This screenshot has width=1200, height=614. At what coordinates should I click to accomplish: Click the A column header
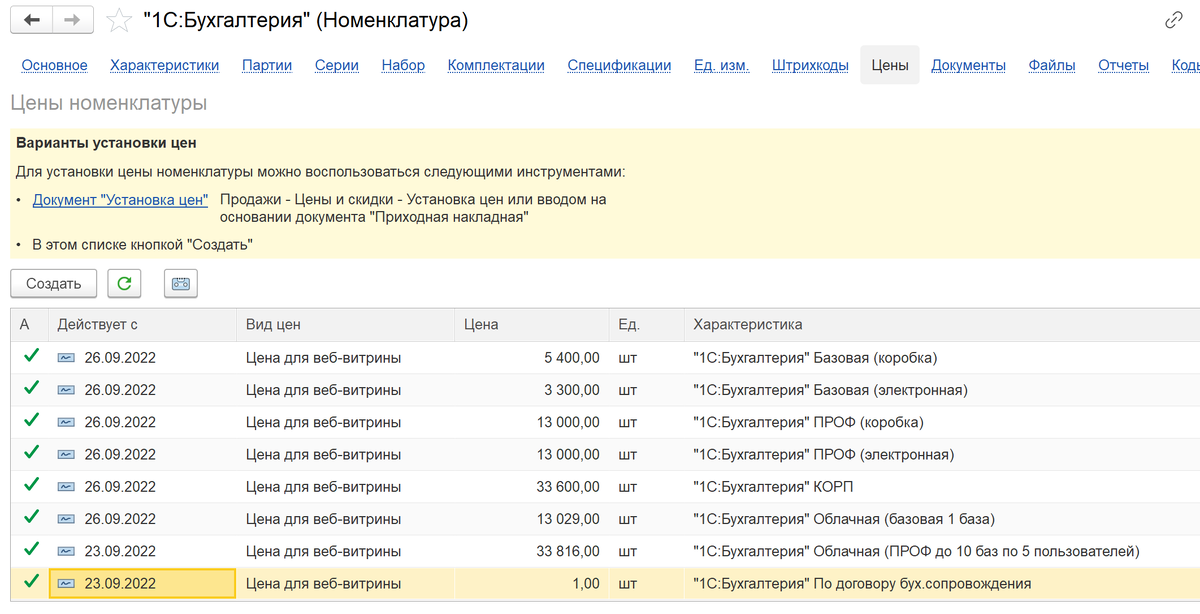30,325
